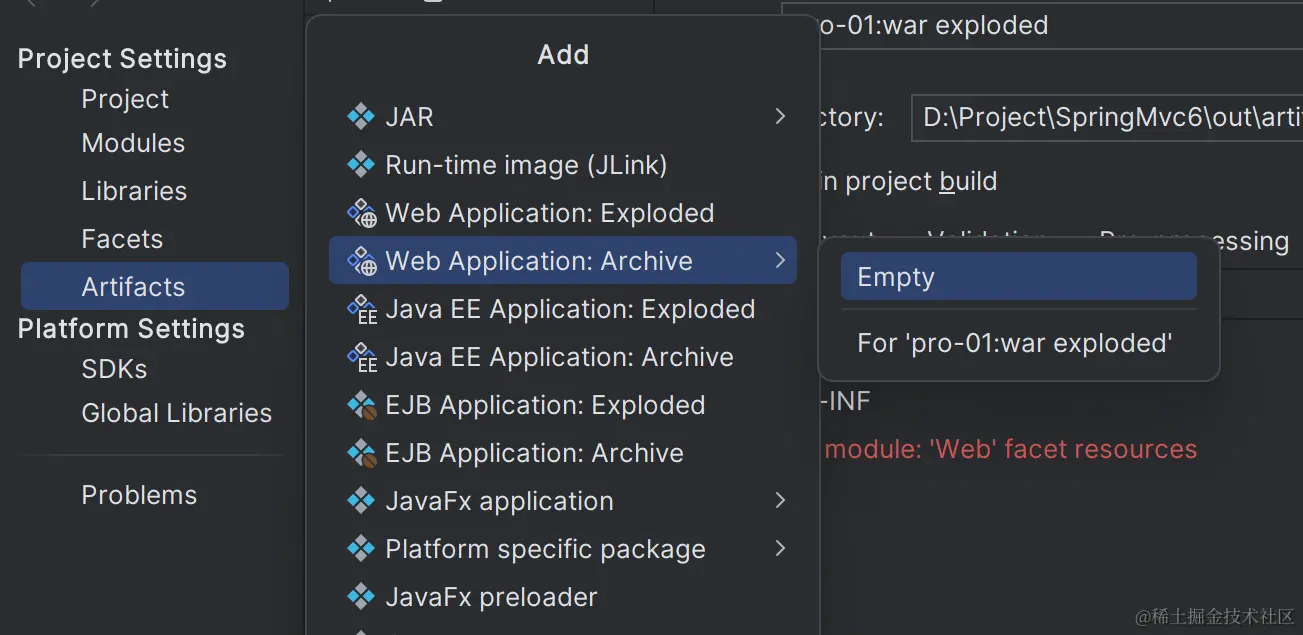The image size is (1303, 635).
Task: Expand the JAR submenu arrow
Action: point(780,117)
